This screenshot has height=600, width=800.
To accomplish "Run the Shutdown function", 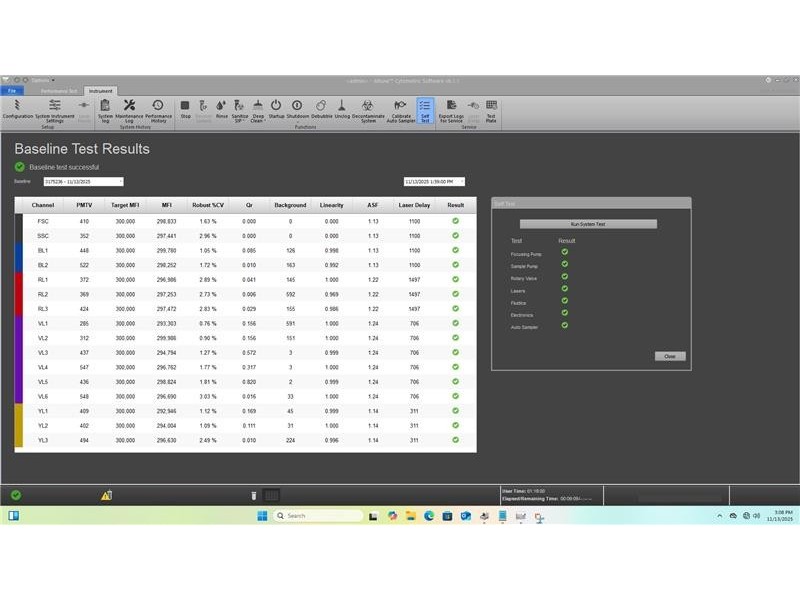I will click(298, 108).
